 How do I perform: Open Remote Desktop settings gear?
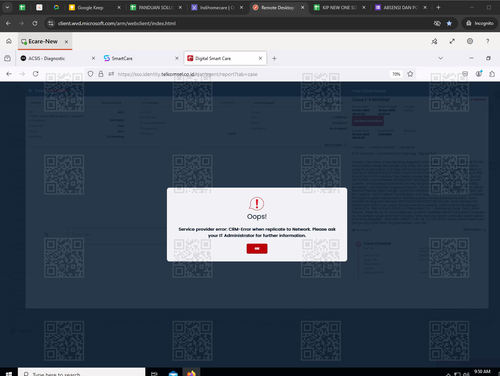(x=470, y=41)
